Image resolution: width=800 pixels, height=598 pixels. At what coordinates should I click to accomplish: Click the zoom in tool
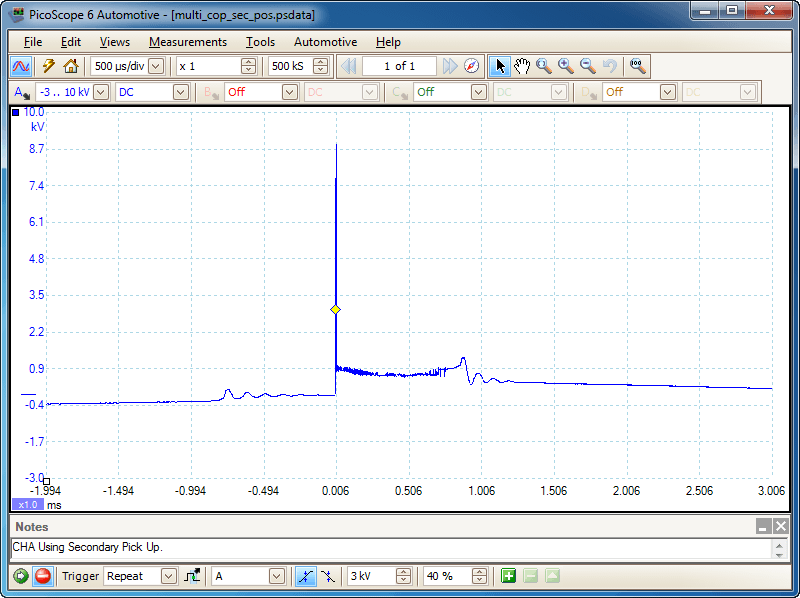click(566, 66)
